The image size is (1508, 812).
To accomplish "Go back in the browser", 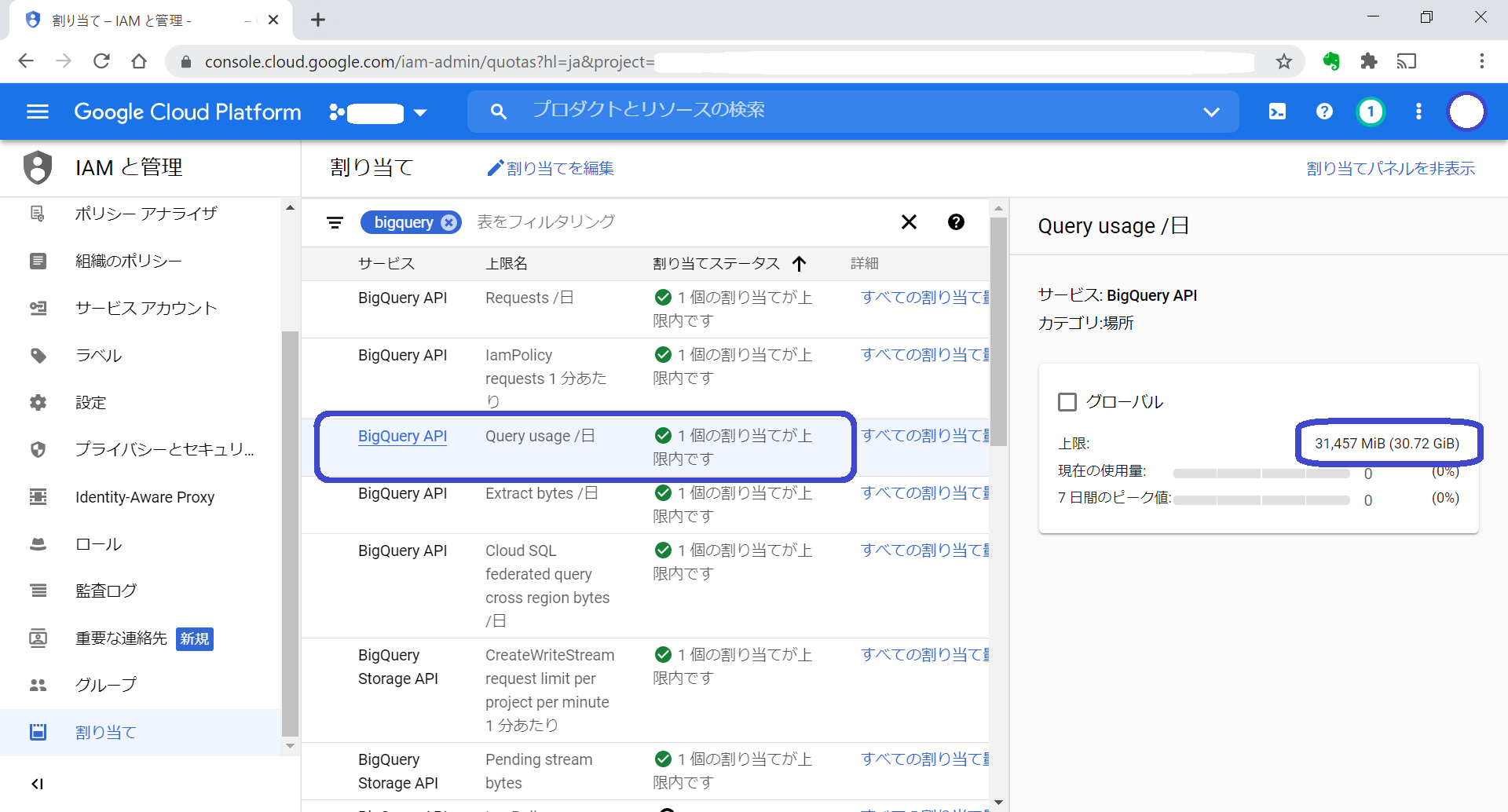I will [26, 61].
